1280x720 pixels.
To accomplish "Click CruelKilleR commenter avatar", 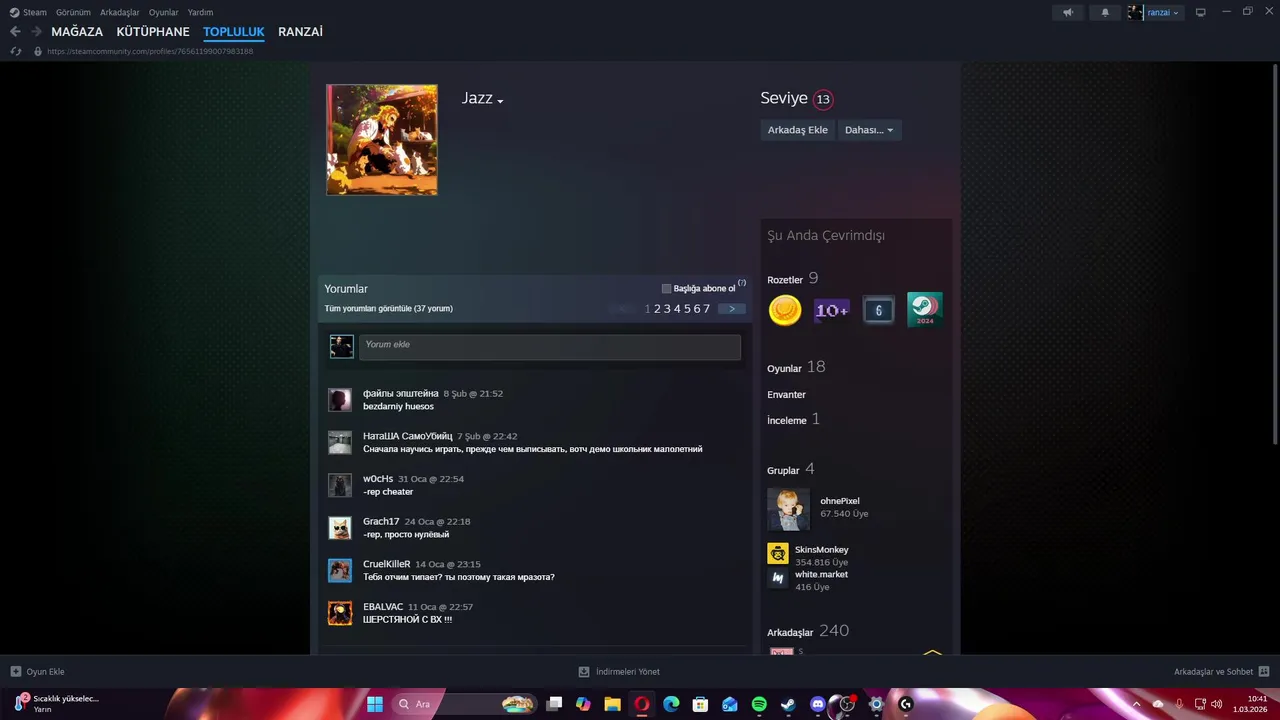I will 340,571.
